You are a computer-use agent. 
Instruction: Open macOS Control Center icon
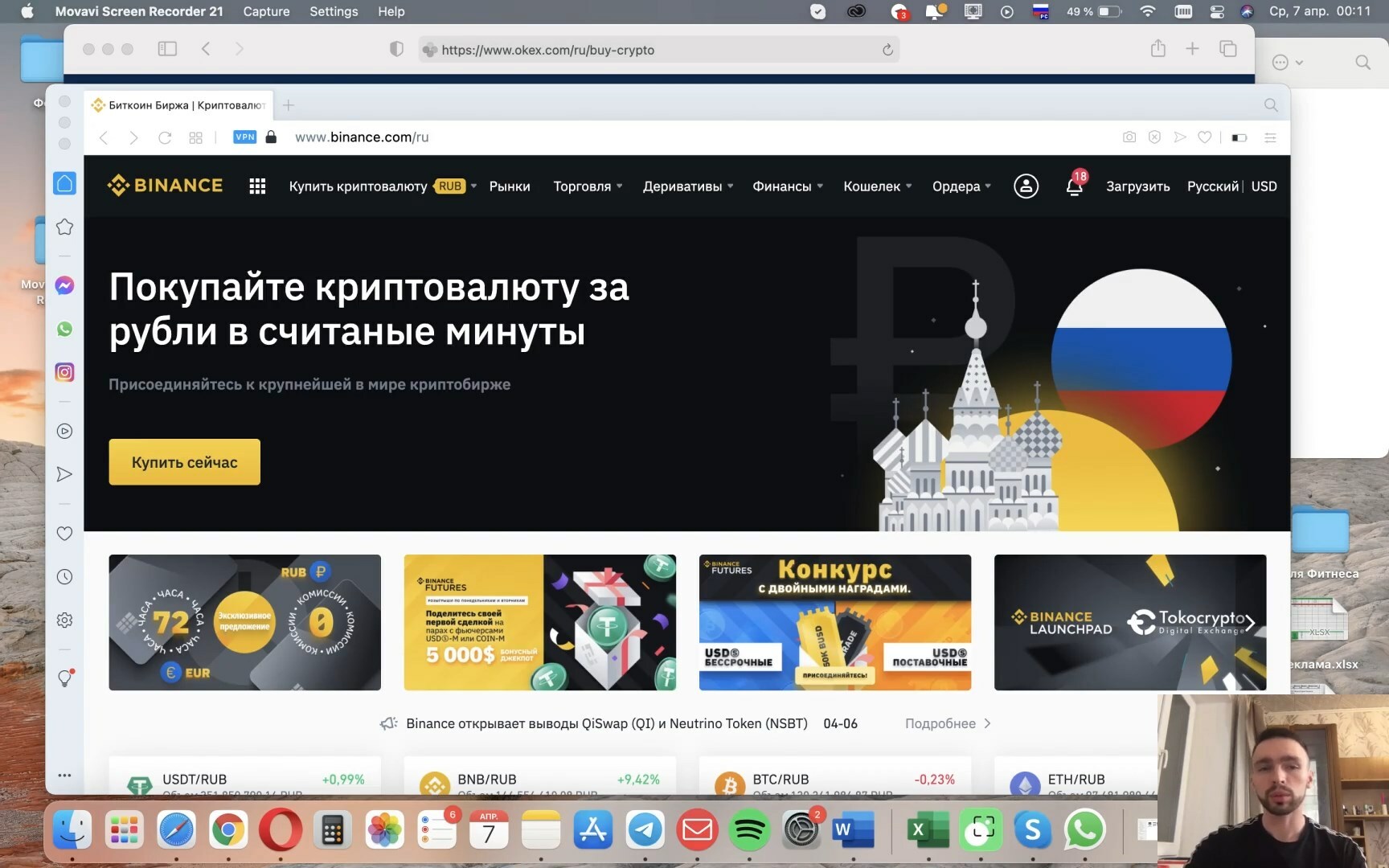coord(1217,11)
